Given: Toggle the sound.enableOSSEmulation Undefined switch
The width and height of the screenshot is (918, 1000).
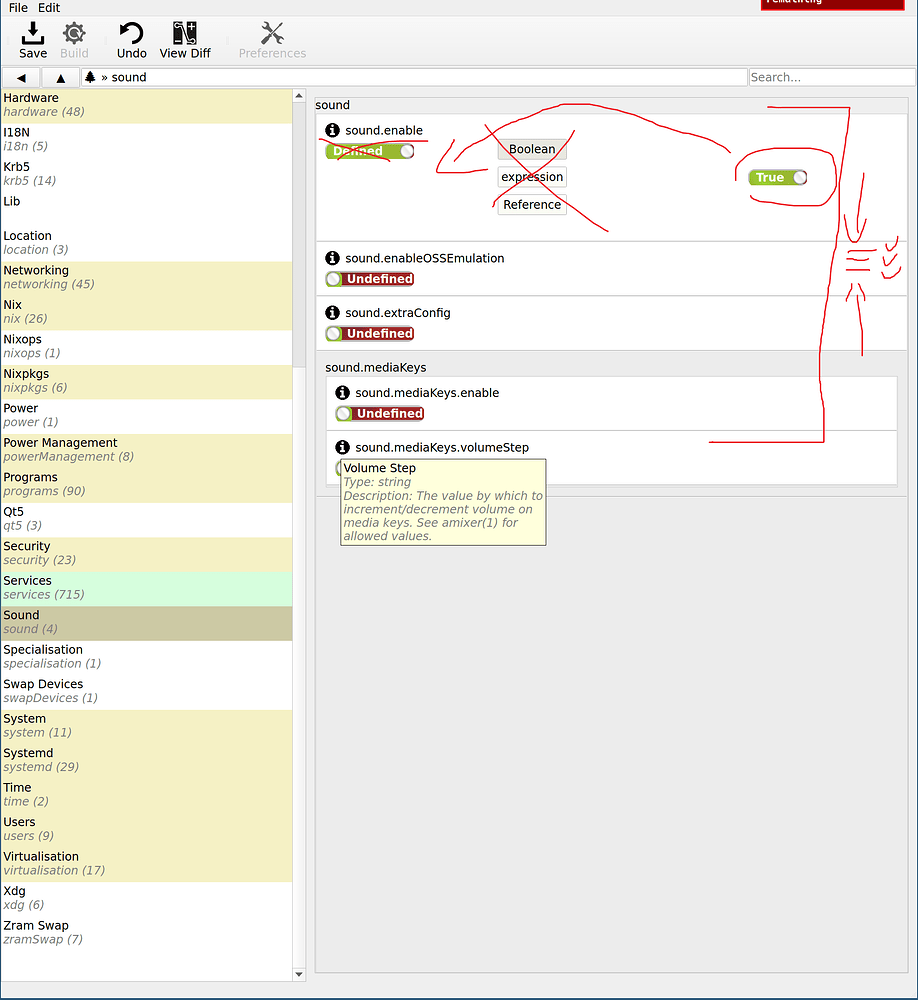Looking at the screenshot, I should click(369, 279).
